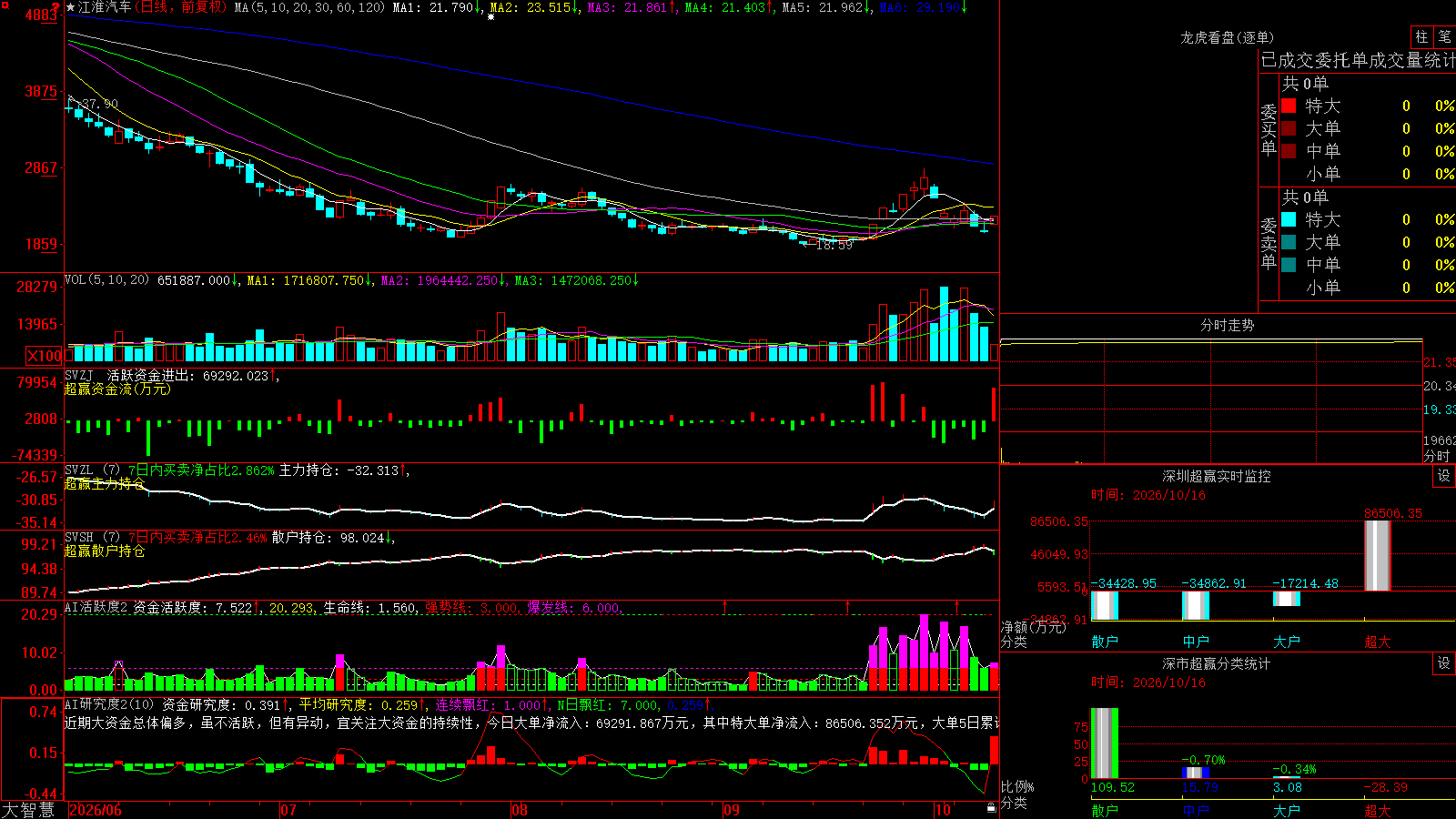Click the 10 month marker on time axis
This screenshot has width=1456, height=819.
pos(943,810)
